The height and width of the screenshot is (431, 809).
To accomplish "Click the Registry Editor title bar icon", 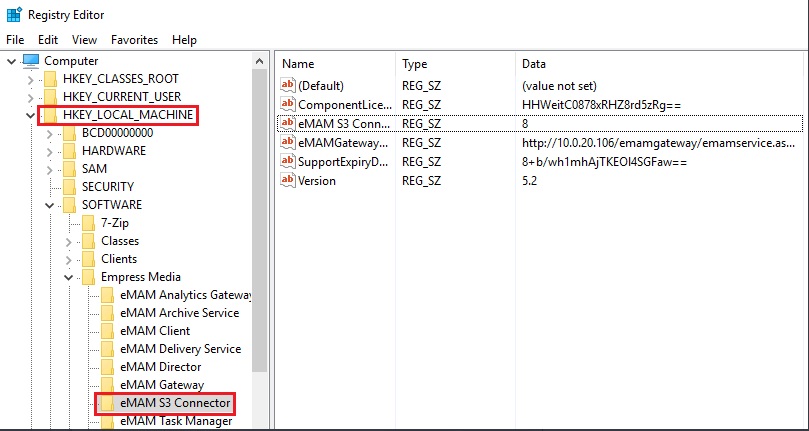I will tap(14, 15).
